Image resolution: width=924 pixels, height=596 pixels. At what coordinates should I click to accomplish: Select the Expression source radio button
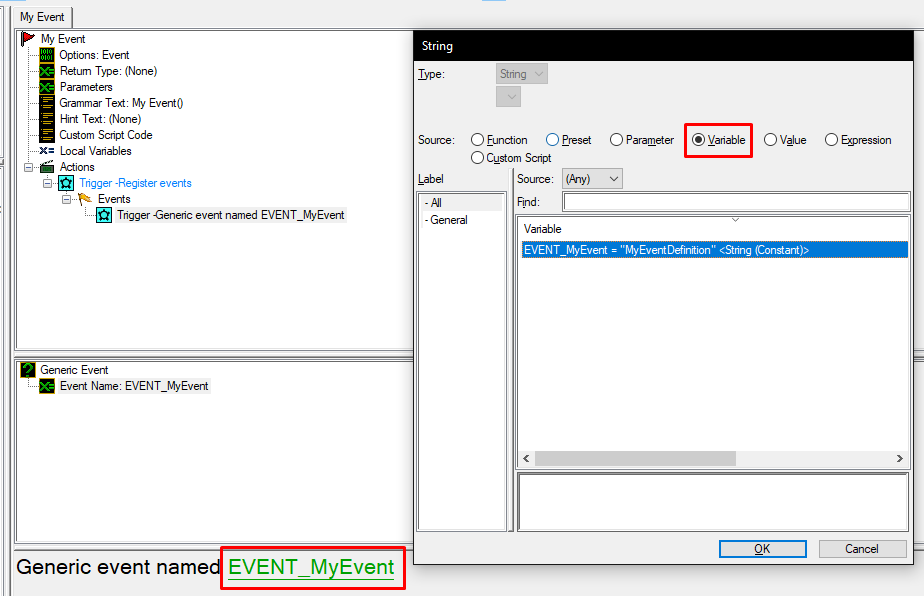[831, 140]
